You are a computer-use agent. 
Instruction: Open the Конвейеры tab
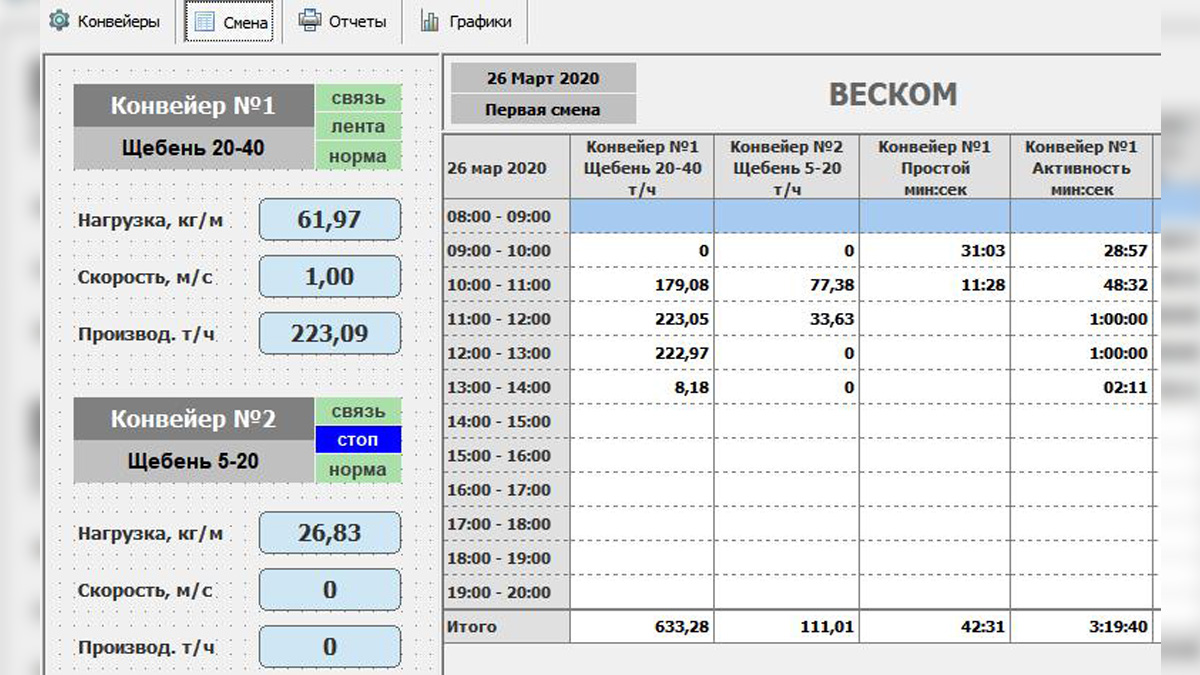(x=105, y=21)
